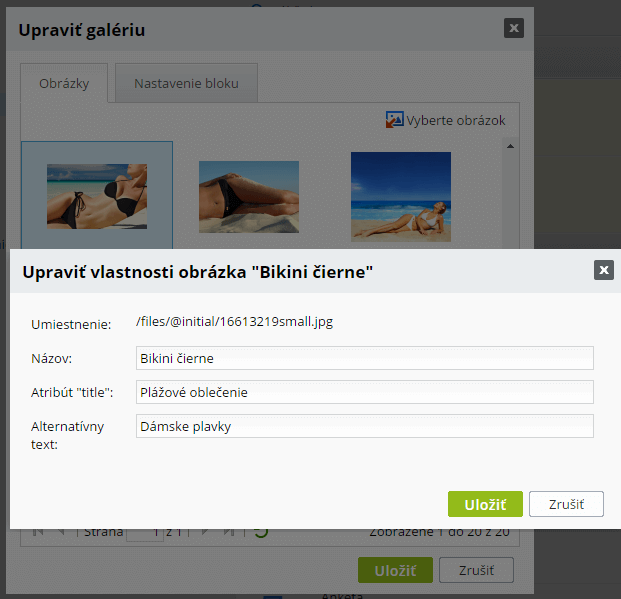Go to last page of gallery
The image size is (621, 599).
click(227, 533)
